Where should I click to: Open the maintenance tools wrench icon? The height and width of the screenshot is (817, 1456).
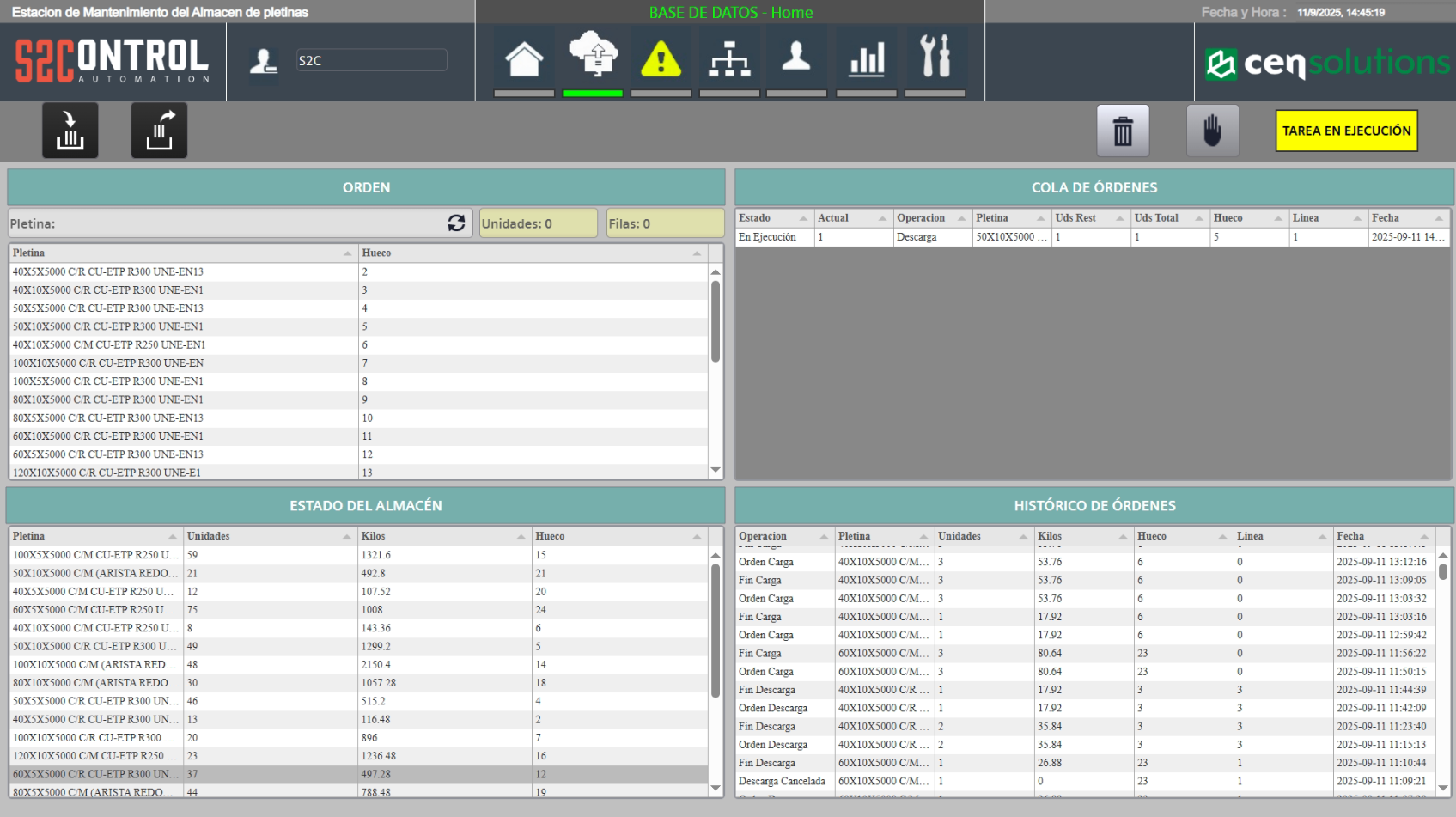935,58
